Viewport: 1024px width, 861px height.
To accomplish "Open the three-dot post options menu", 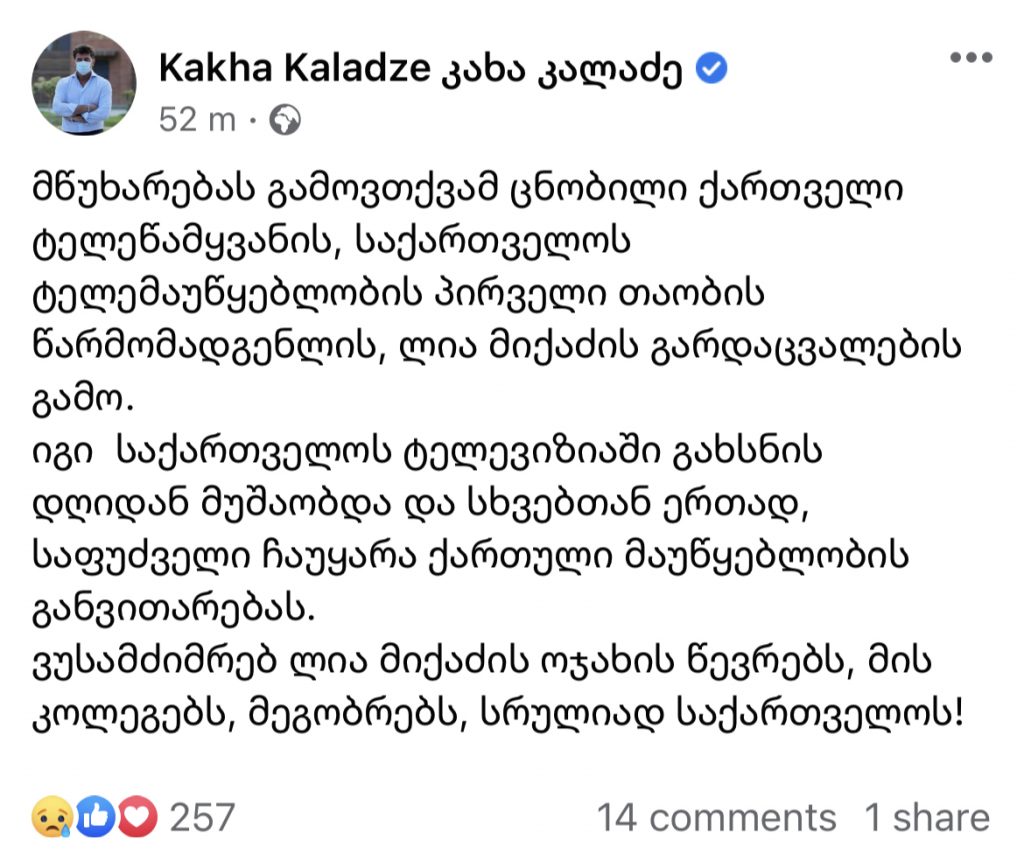I will 969,58.
